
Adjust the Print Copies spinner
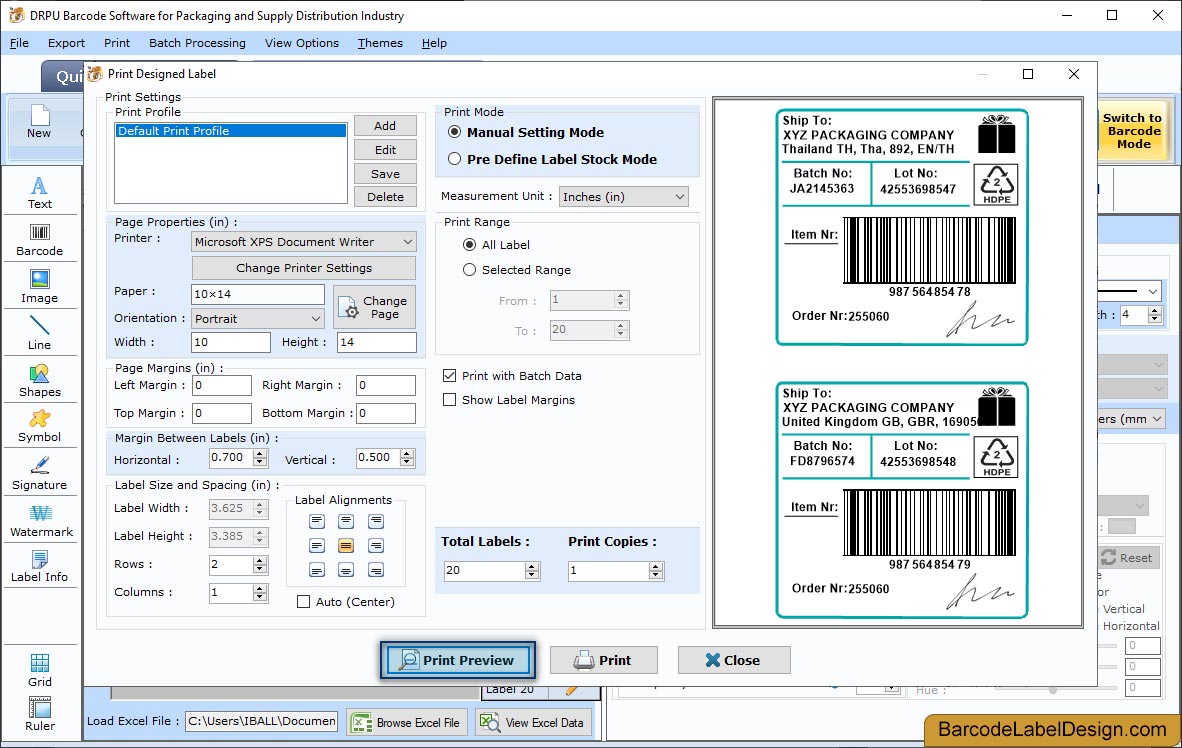coord(657,571)
